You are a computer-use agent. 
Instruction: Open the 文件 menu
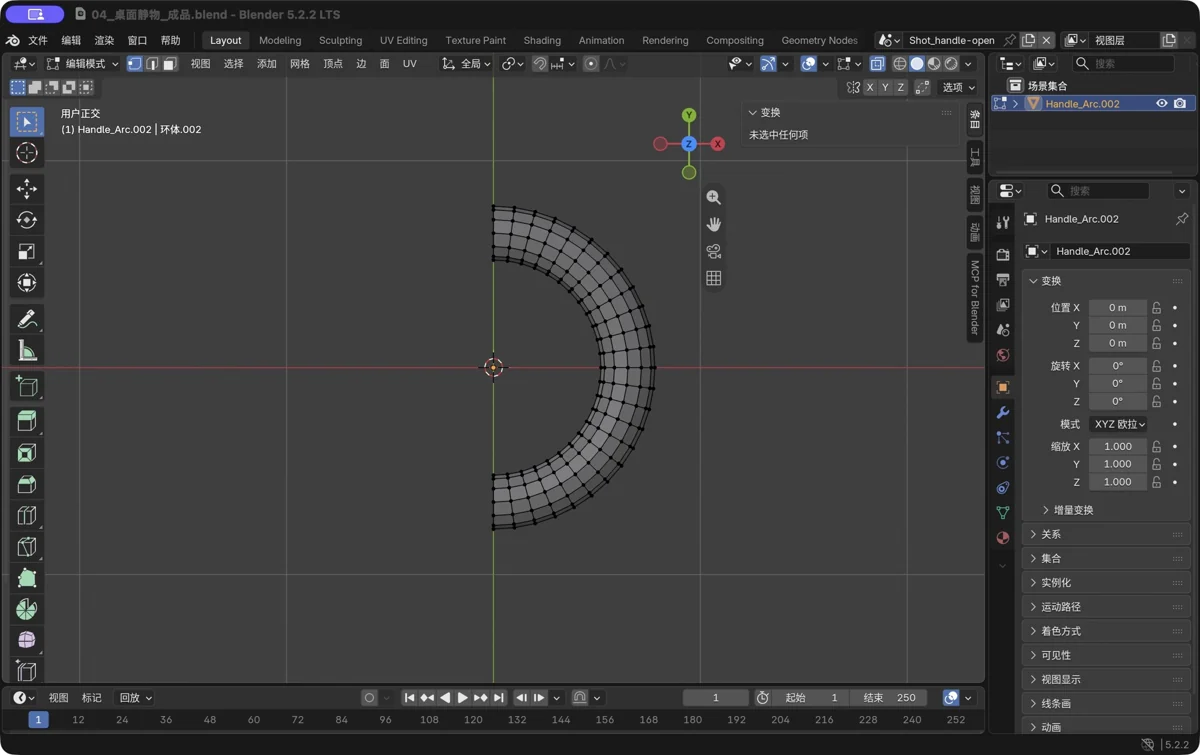[x=38, y=41]
